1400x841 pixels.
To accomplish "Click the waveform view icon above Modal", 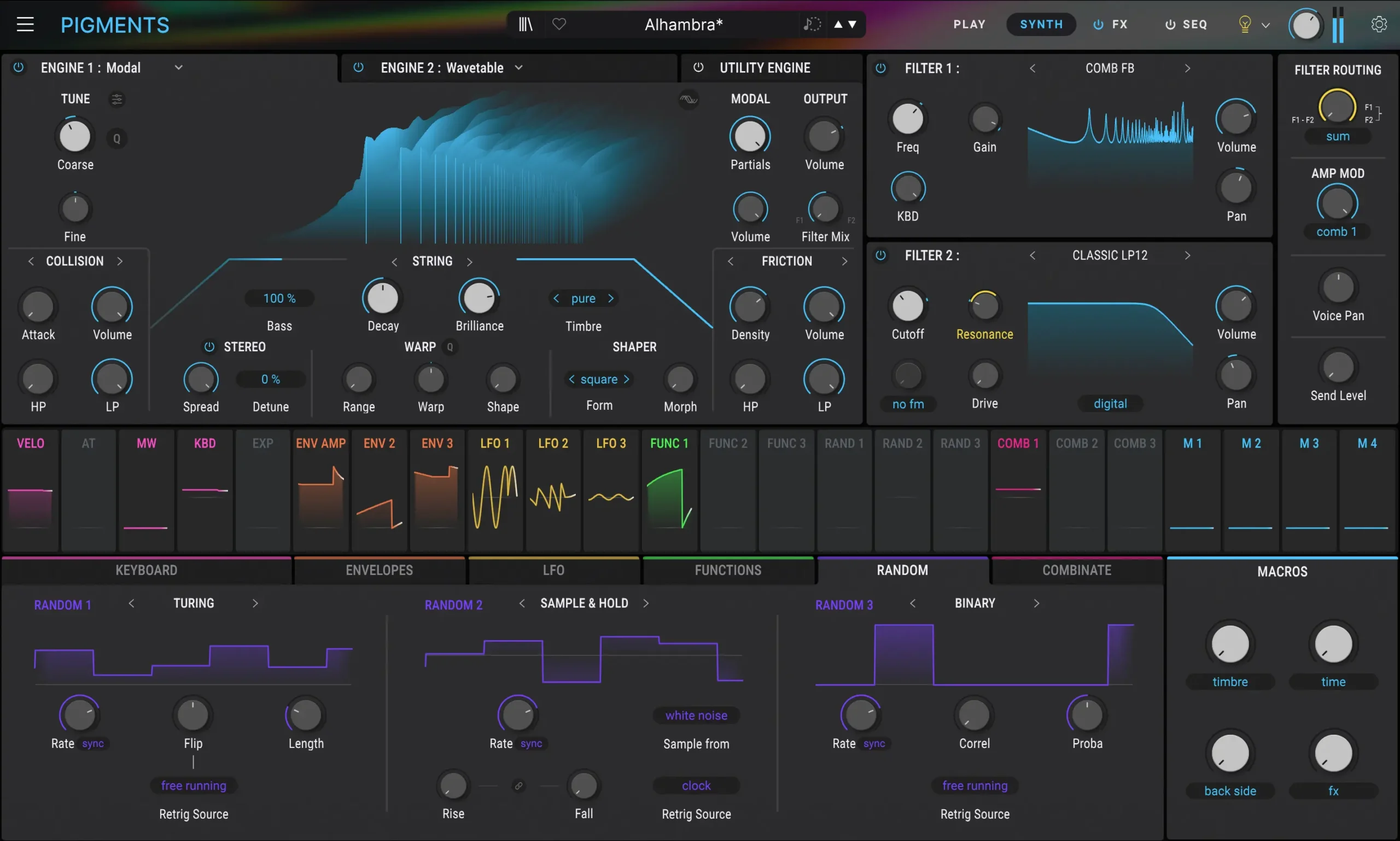I will tap(689, 100).
